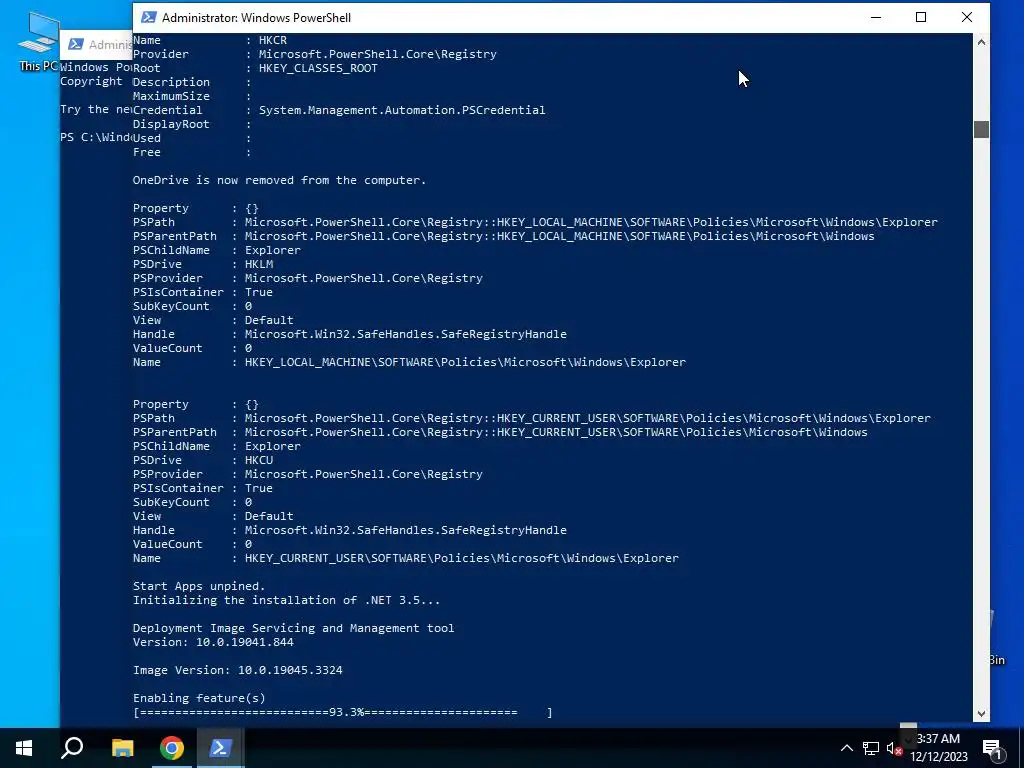Click 'Image Version: 10.0.19045.3324' line
This screenshot has height=768, width=1024.
[238, 670]
